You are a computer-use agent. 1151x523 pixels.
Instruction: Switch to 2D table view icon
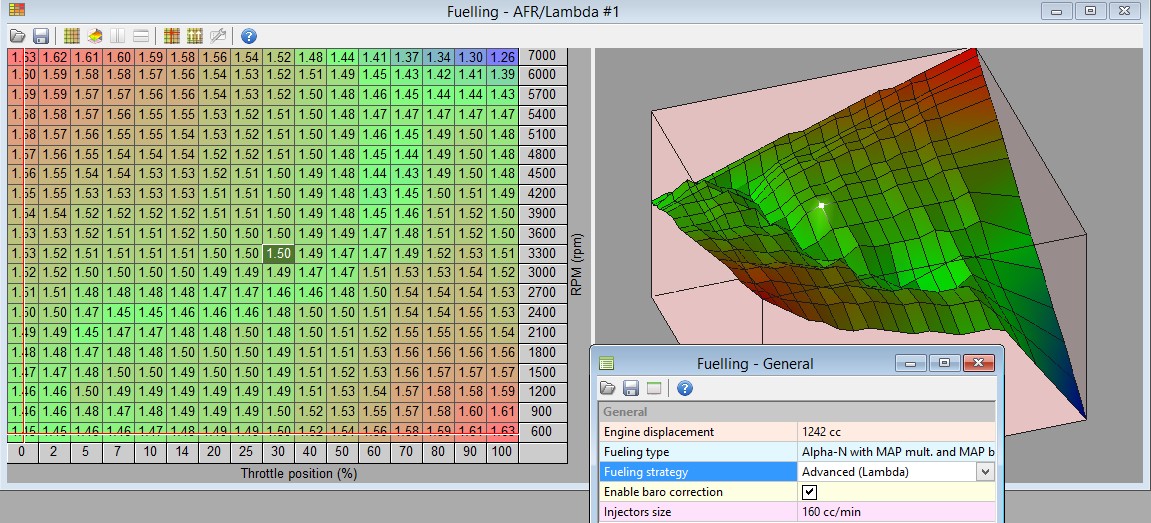pos(72,36)
